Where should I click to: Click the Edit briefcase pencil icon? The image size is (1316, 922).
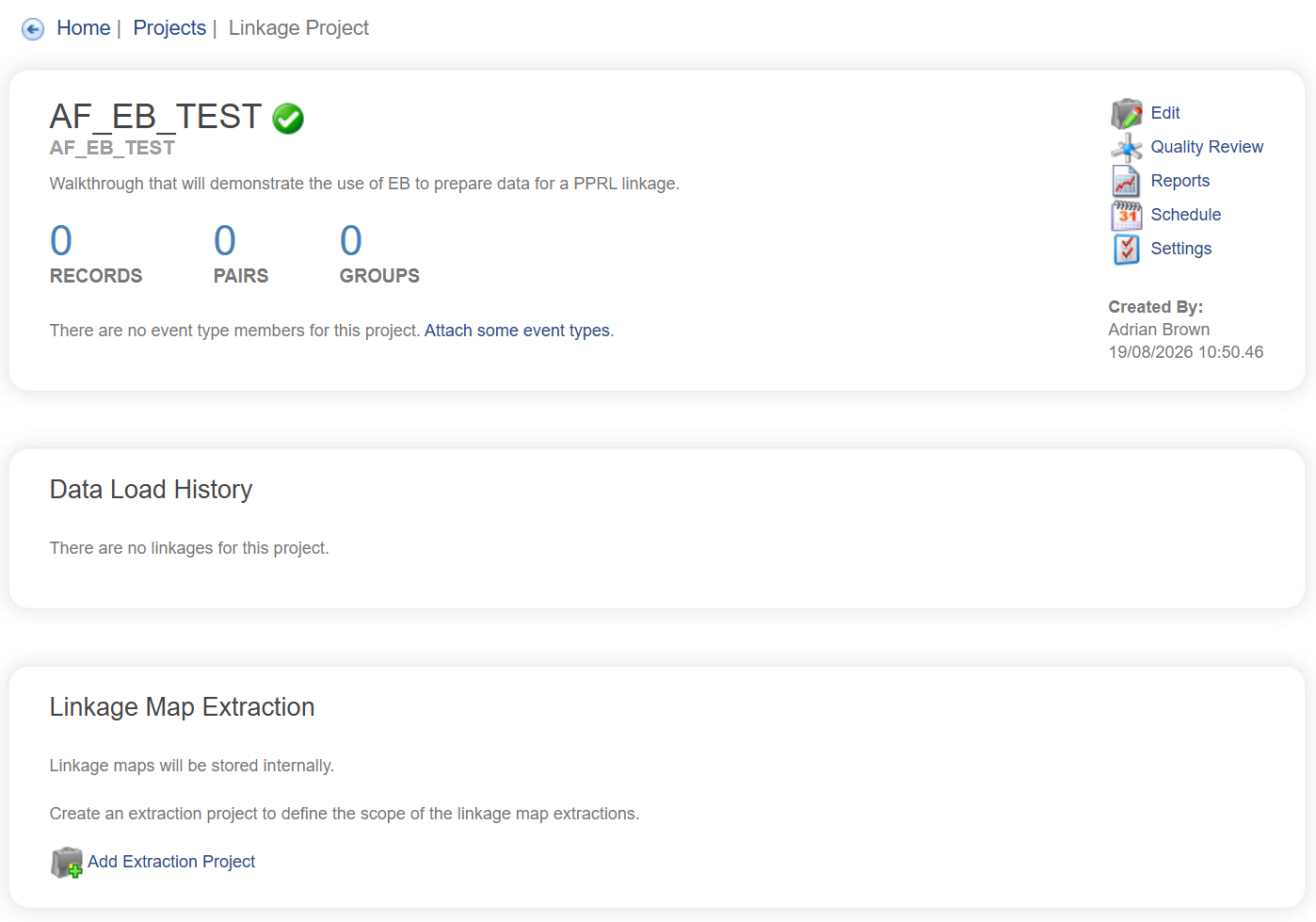1126,114
